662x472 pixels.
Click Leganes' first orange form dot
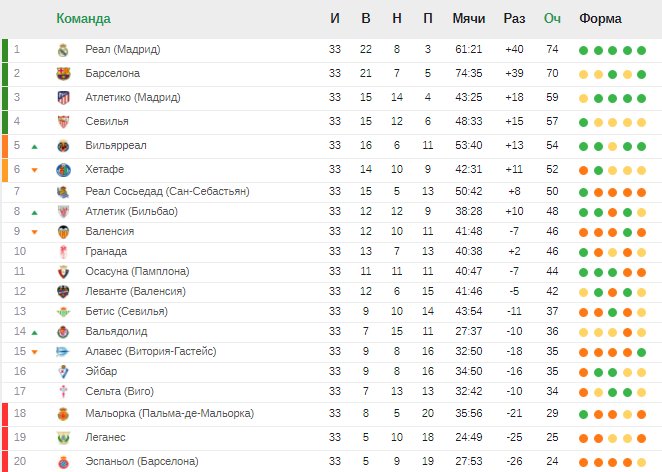click(583, 439)
